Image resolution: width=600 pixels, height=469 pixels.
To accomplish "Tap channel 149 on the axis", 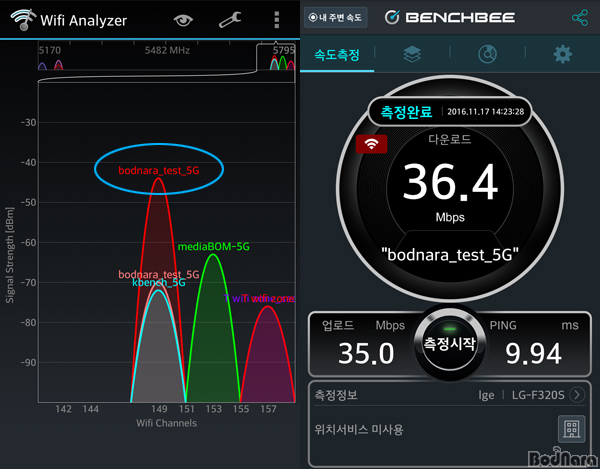I will (159, 409).
